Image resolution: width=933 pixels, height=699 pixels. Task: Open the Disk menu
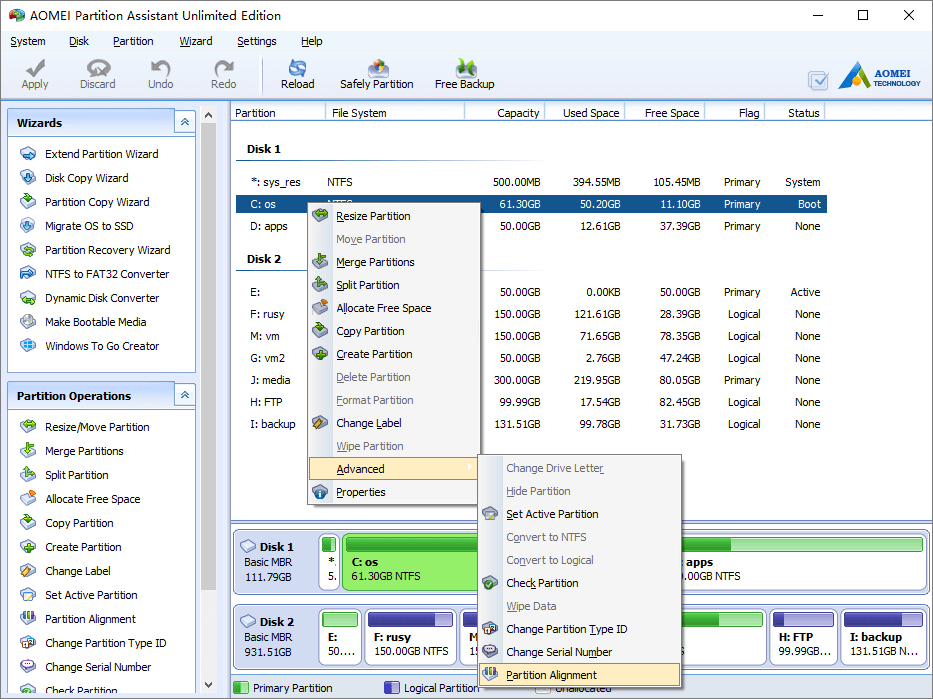pos(79,41)
